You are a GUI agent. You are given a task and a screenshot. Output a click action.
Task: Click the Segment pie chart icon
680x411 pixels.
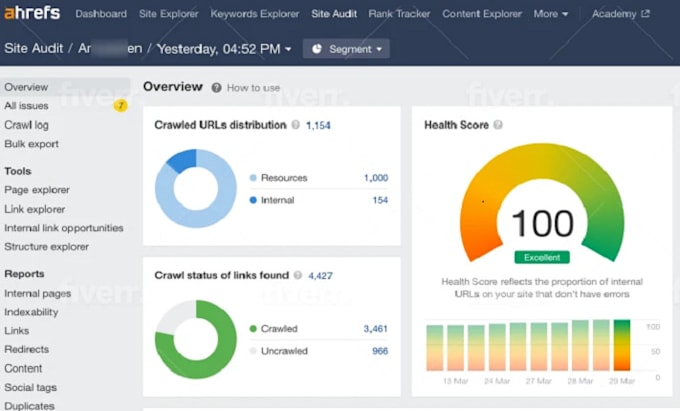(x=317, y=49)
